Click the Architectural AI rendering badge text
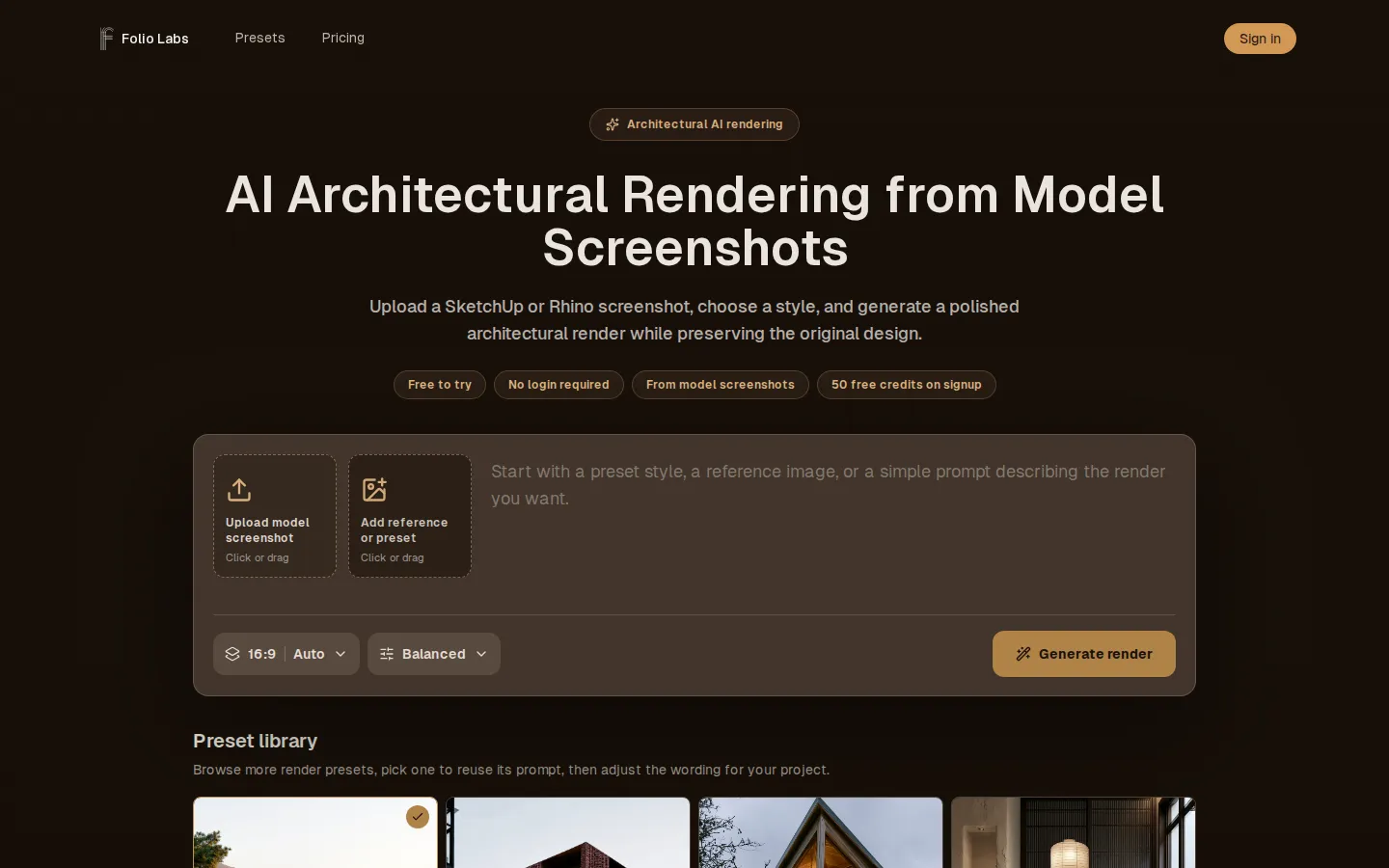1389x868 pixels. [705, 124]
